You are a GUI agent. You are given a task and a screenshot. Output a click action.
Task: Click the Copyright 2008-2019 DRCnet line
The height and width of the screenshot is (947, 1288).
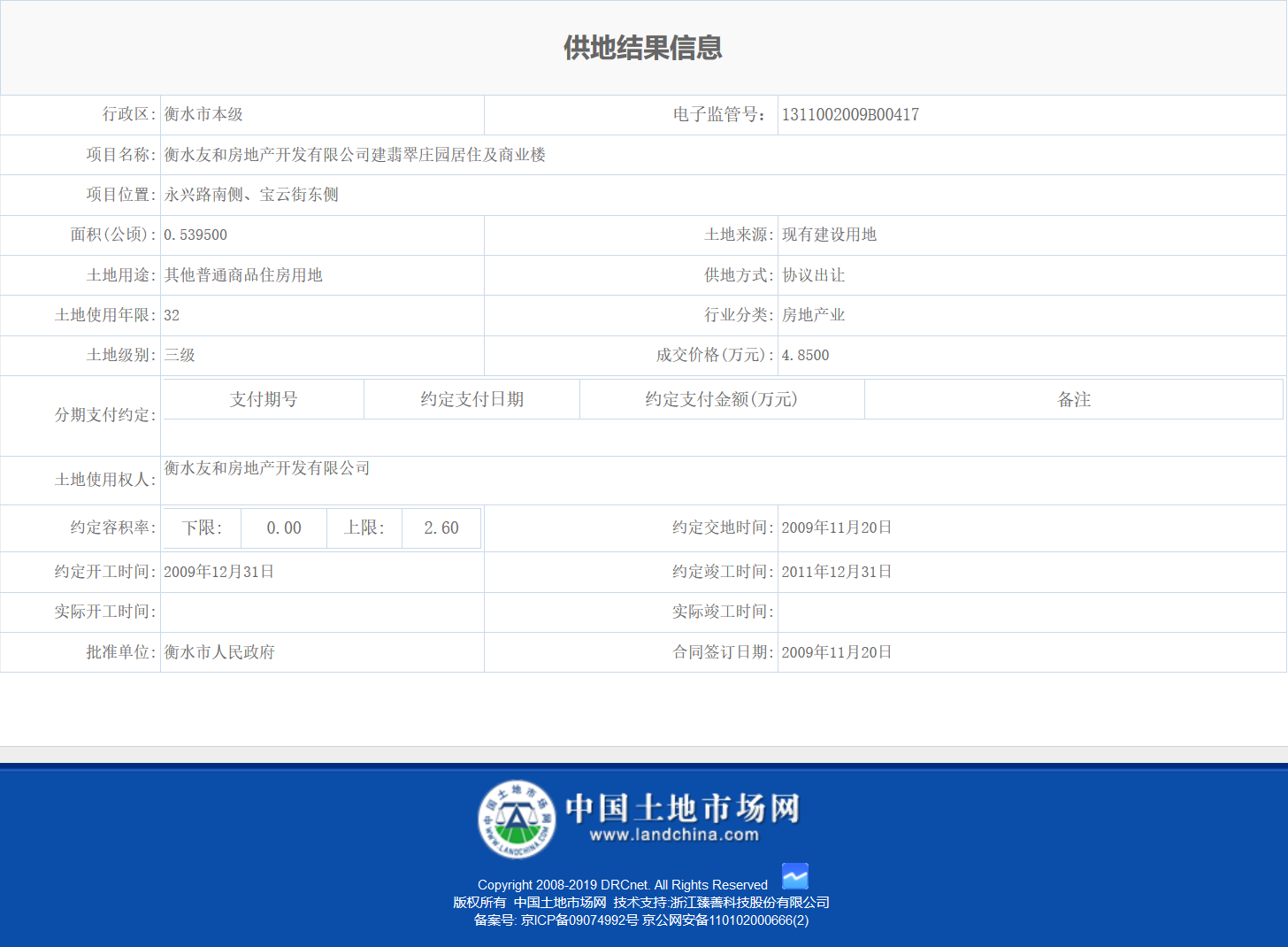pos(623,885)
